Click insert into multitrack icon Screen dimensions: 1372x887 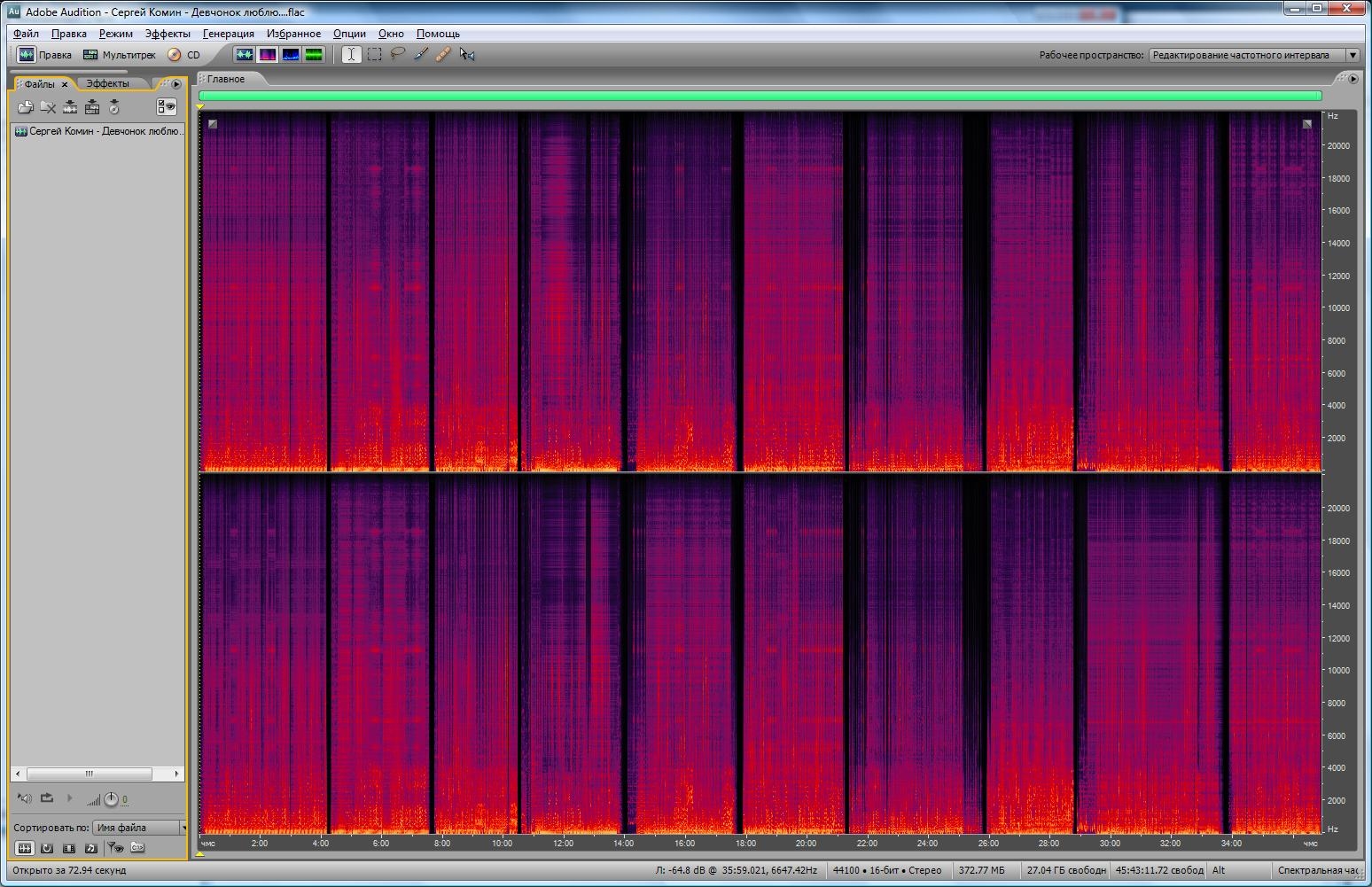tap(92, 107)
